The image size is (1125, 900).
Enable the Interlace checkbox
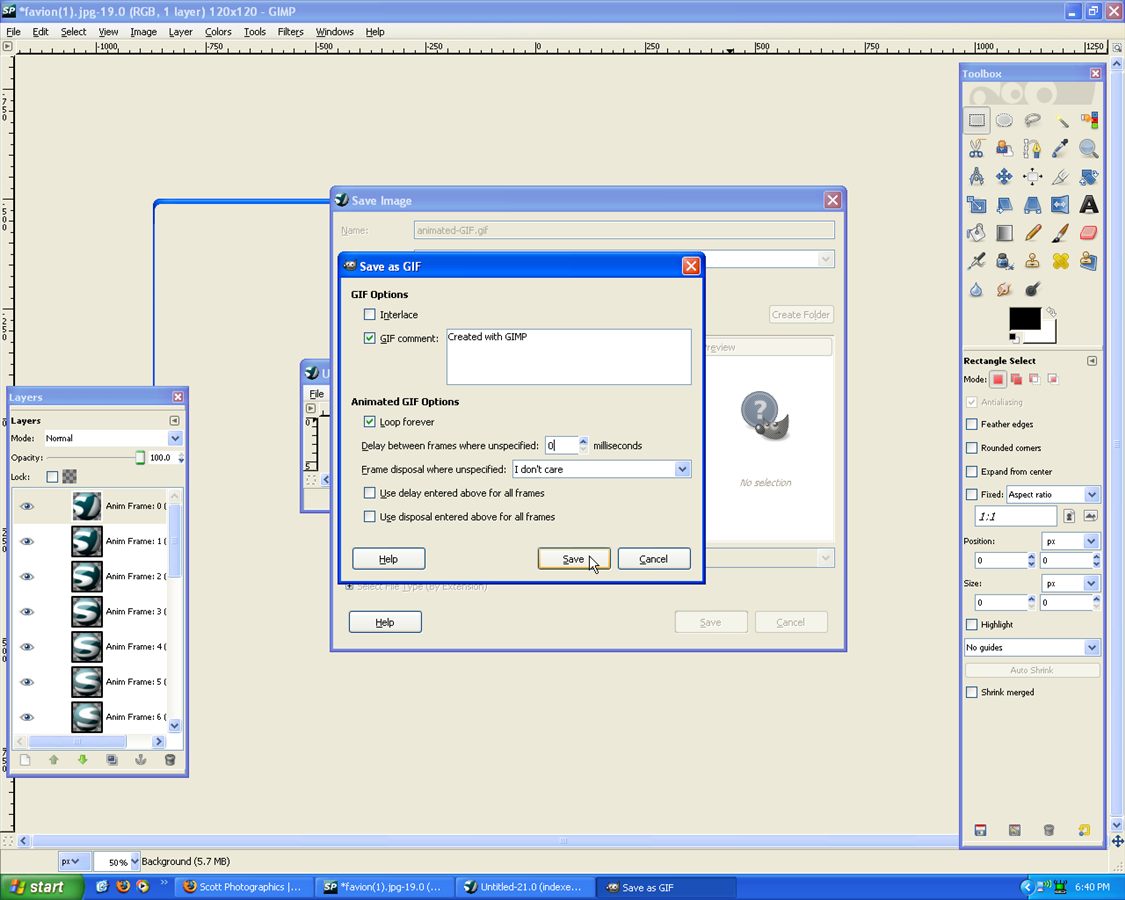point(370,315)
